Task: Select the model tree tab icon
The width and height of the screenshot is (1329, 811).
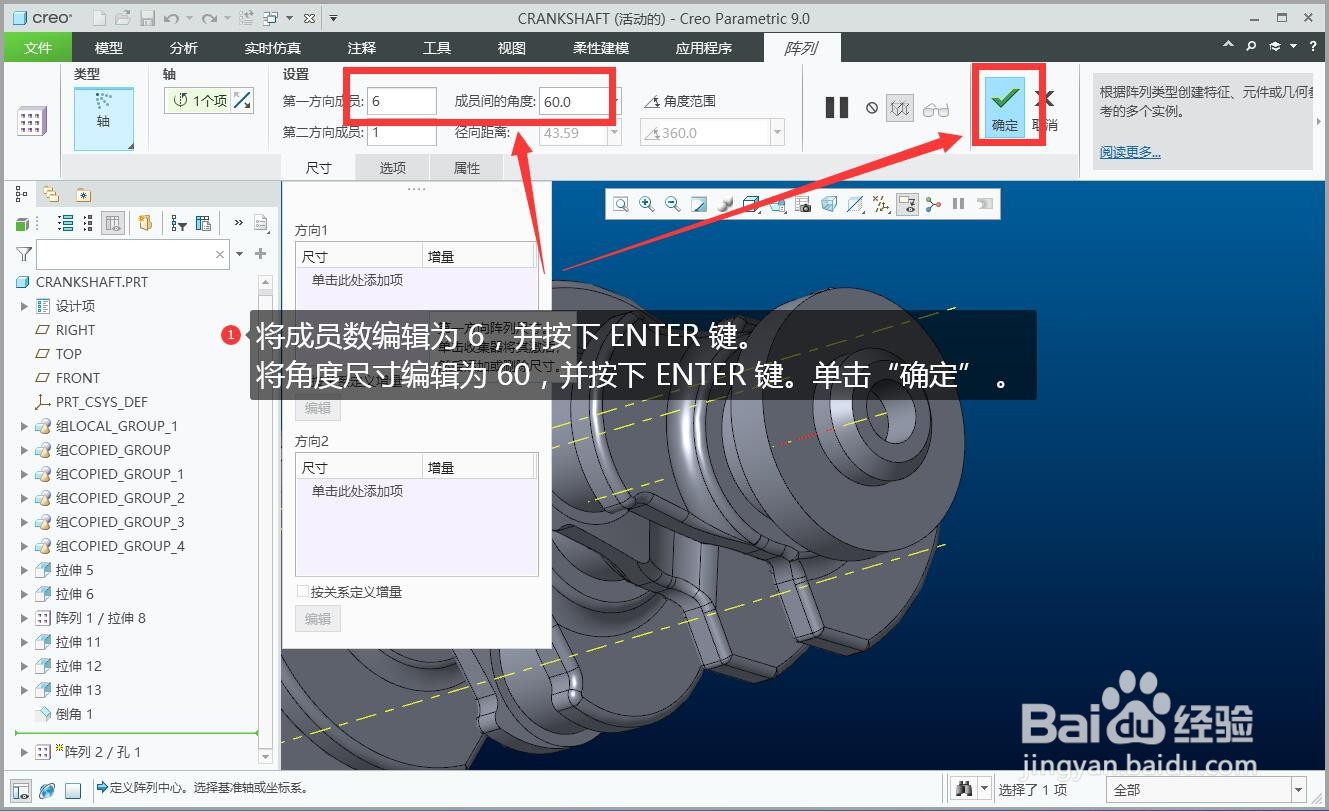Action: click(23, 194)
